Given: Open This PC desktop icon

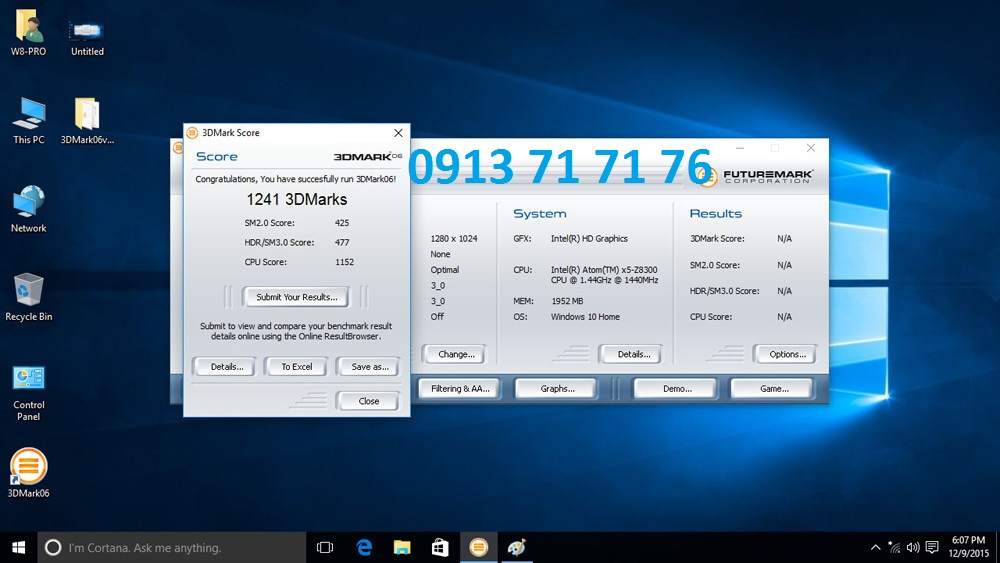Looking at the screenshot, I should click(x=29, y=121).
